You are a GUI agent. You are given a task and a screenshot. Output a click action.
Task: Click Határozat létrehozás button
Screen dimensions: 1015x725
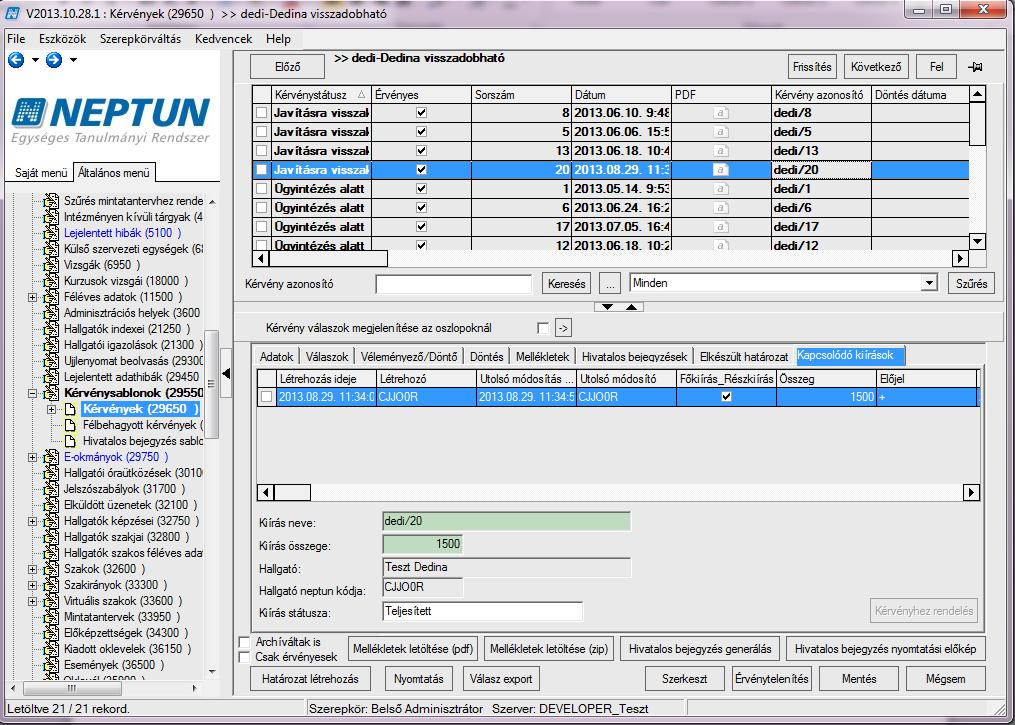click(310, 679)
